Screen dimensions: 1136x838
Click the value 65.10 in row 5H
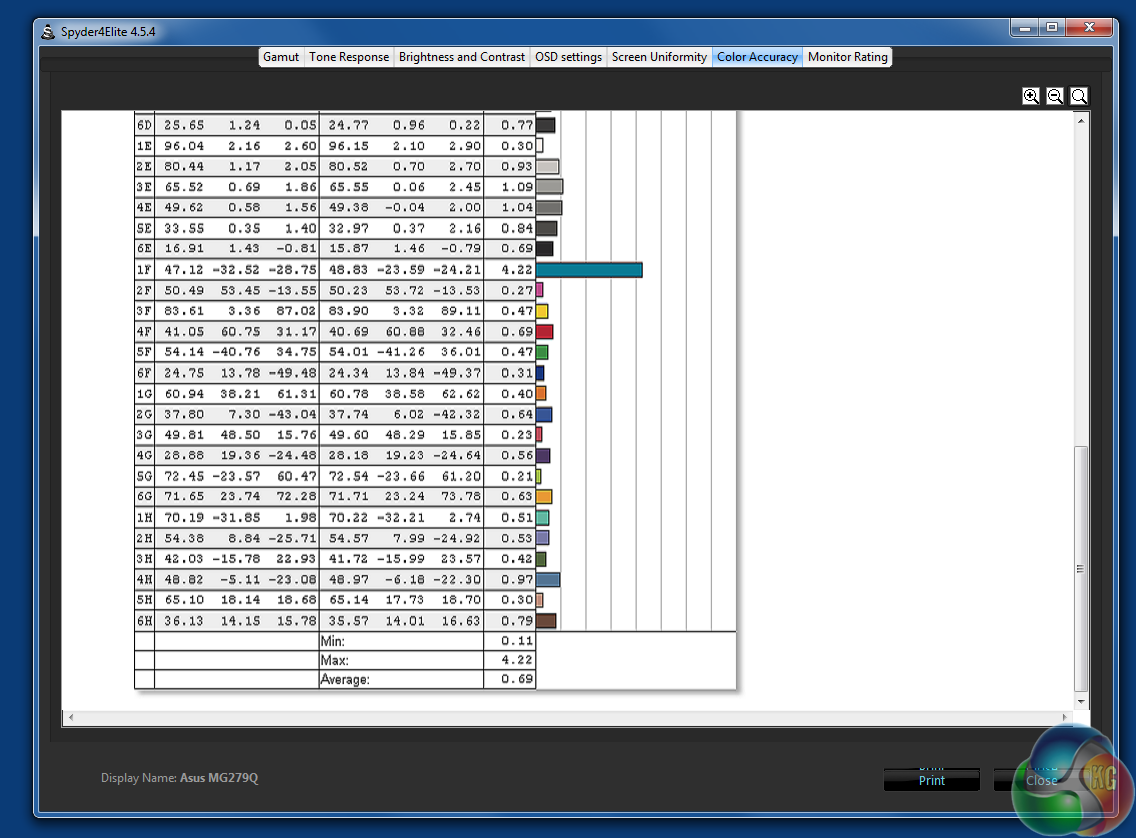click(184, 600)
